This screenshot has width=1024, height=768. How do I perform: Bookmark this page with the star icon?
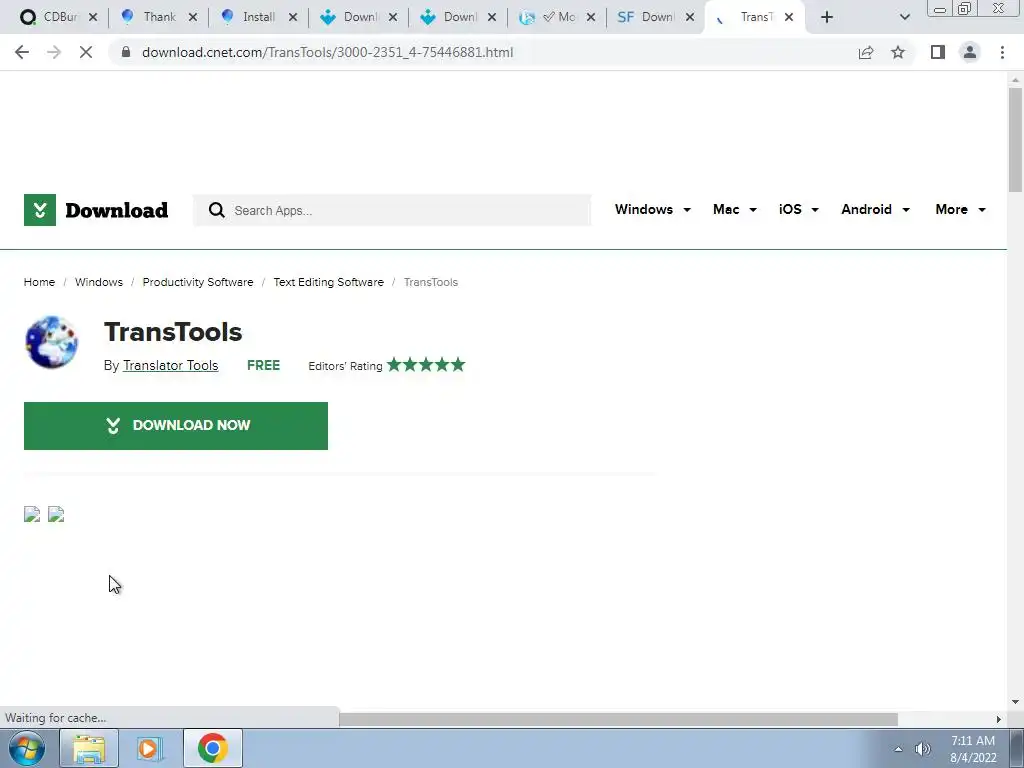pyautogui.click(x=898, y=52)
